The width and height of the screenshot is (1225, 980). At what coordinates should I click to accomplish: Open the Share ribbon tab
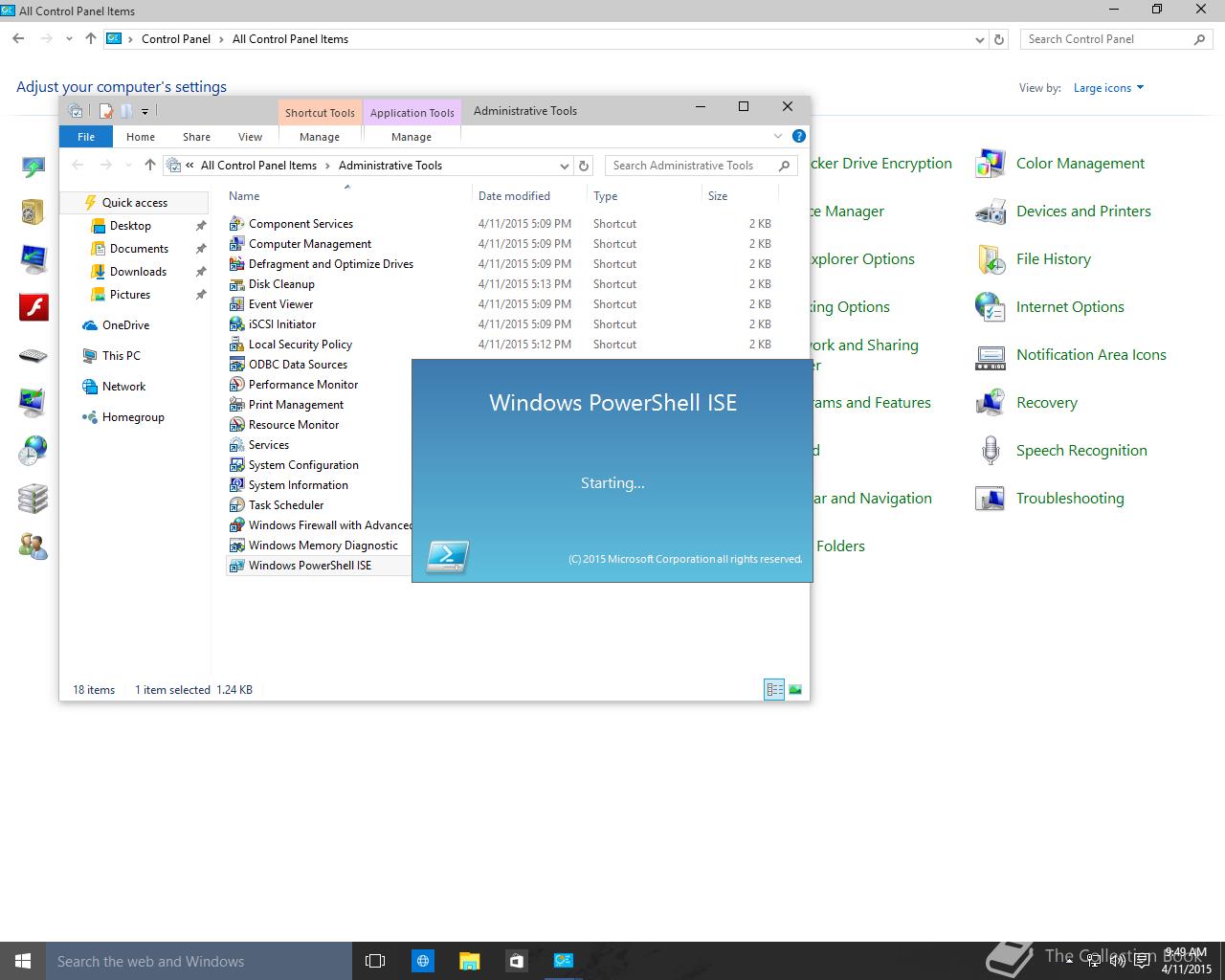pyautogui.click(x=196, y=137)
